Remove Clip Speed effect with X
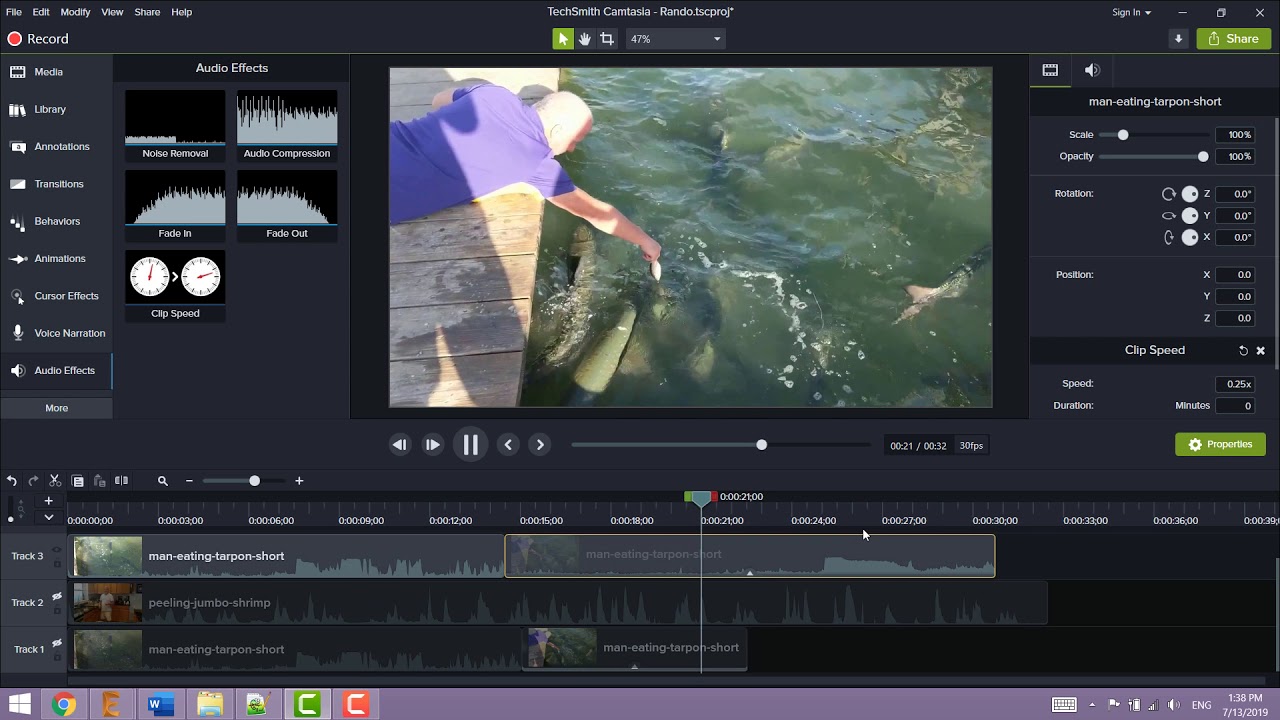Screen dimensions: 1280x720 [x=1260, y=351]
